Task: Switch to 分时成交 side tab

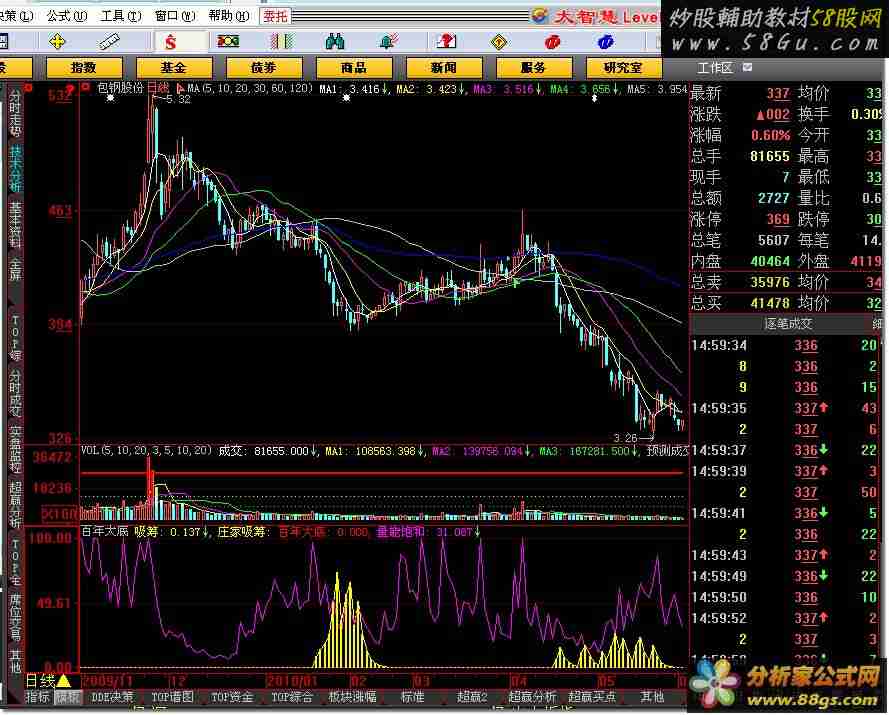Action: (15, 394)
